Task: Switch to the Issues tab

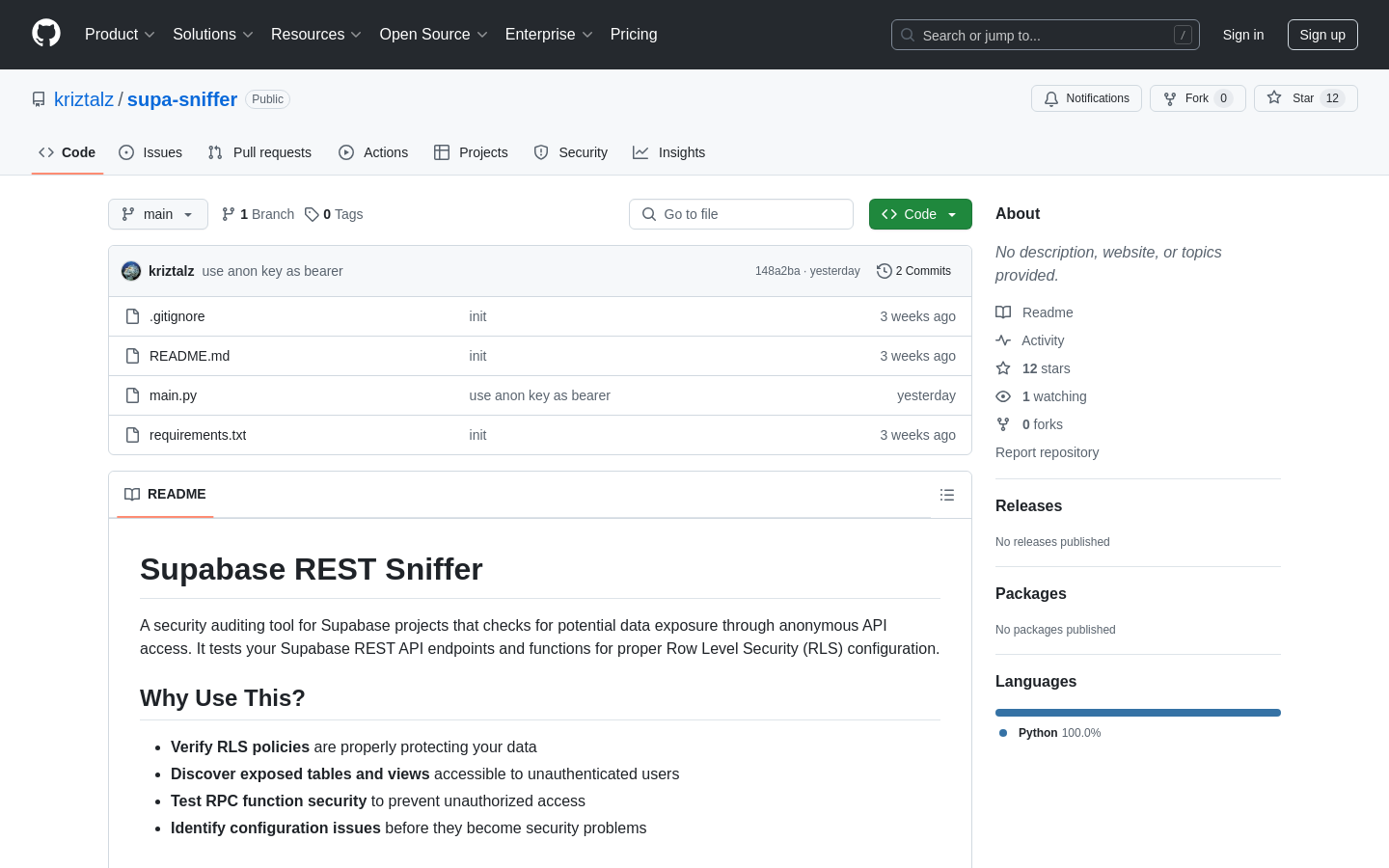Action: (150, 152)
